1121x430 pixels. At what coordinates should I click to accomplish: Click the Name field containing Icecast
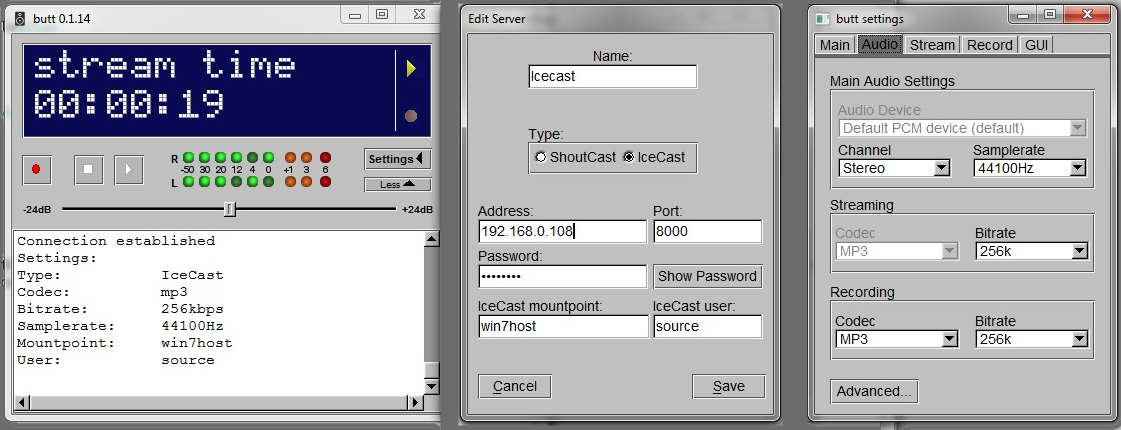coord(612,77)
